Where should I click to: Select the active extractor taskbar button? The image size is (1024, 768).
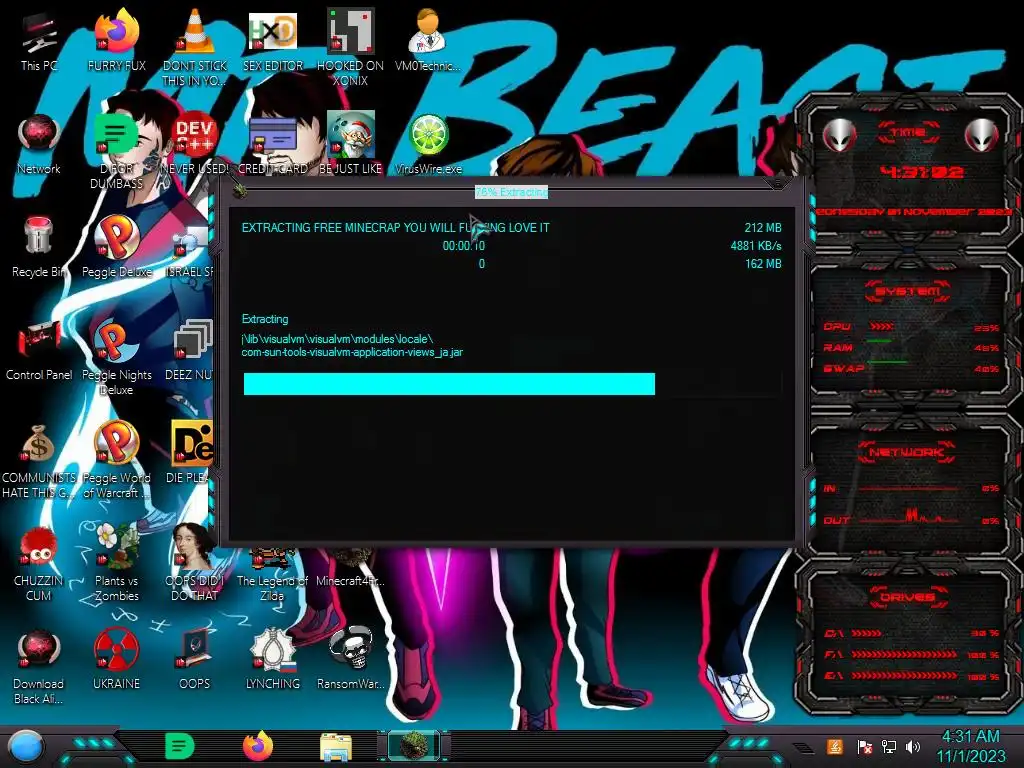414,746
